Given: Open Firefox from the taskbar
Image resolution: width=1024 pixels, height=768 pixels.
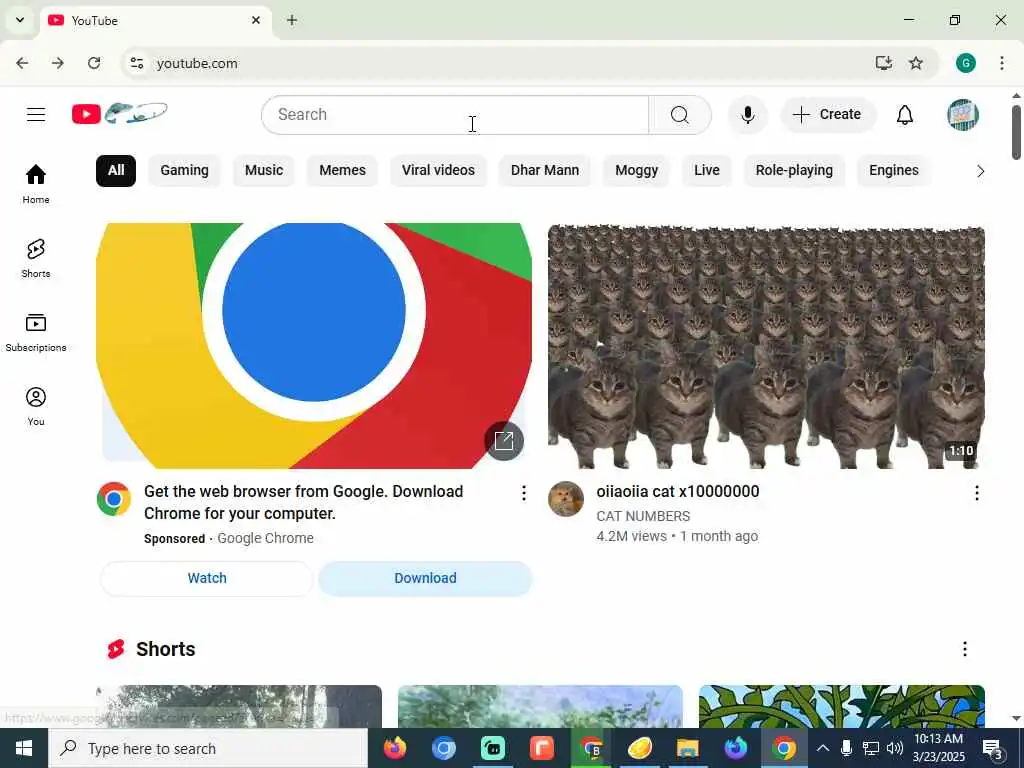Looking at the screenshot, I should click(x=395, y=748).
